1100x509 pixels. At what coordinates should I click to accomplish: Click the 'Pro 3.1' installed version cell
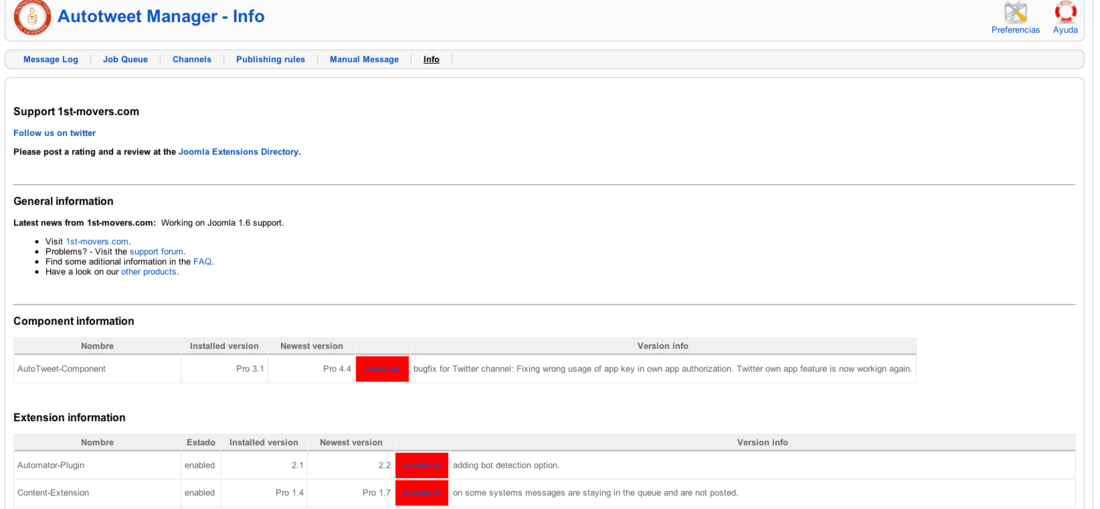[224, 369]
